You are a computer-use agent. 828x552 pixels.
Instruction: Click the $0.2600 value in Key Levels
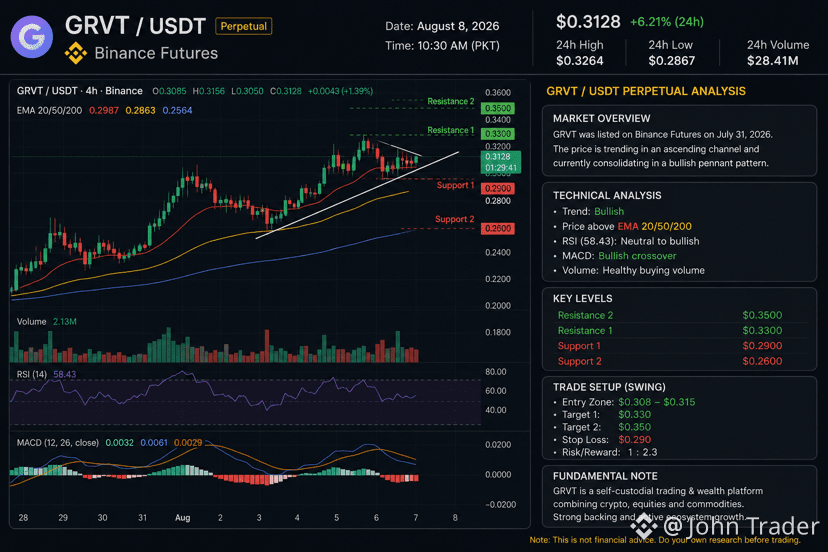[x=762, y=361]
